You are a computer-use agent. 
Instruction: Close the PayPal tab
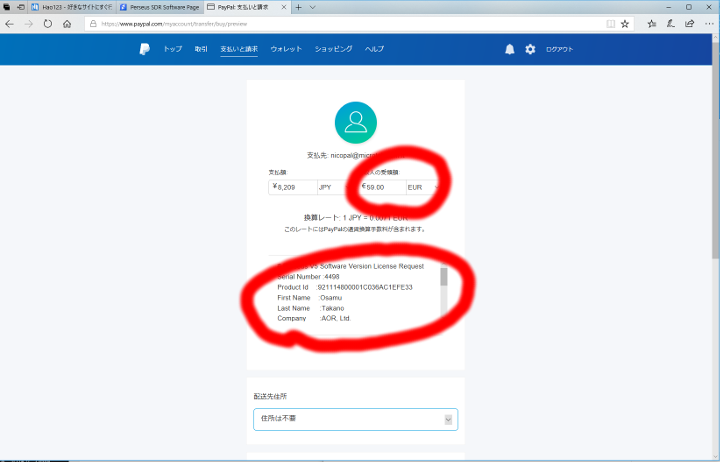click(284, 7)
